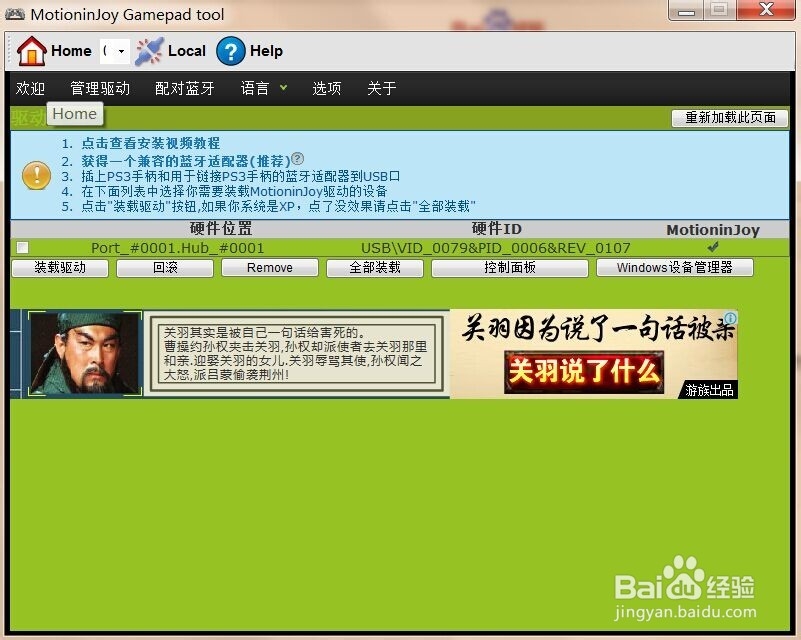The width and height of the screenshot is (801, 640).
Task: Open the 管理驱动 menu tab
Action: [x=100, y=88]
